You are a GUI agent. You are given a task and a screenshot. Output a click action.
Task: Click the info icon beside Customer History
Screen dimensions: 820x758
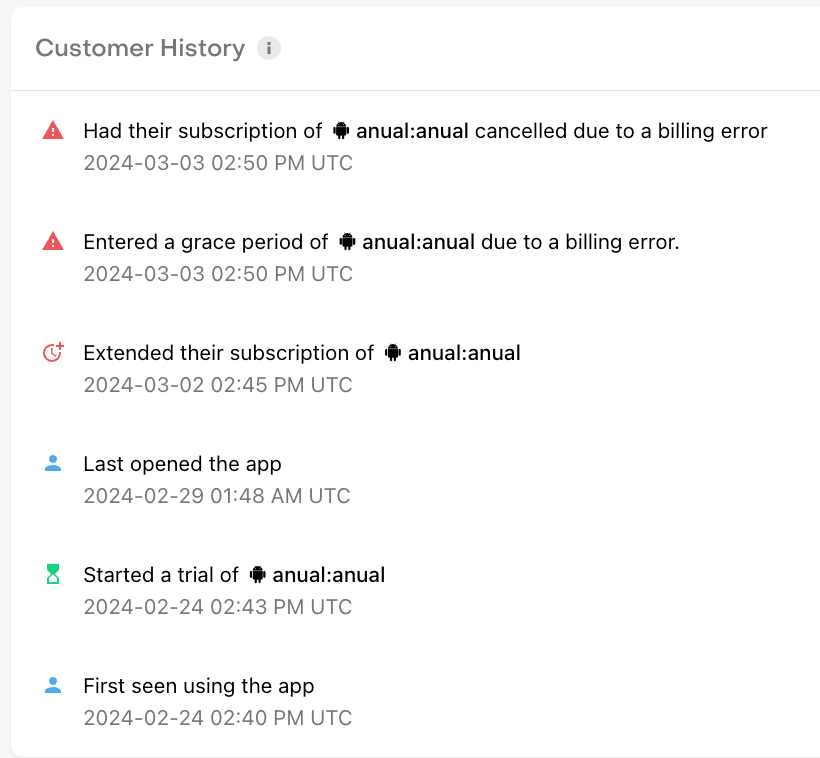[268, 48]
